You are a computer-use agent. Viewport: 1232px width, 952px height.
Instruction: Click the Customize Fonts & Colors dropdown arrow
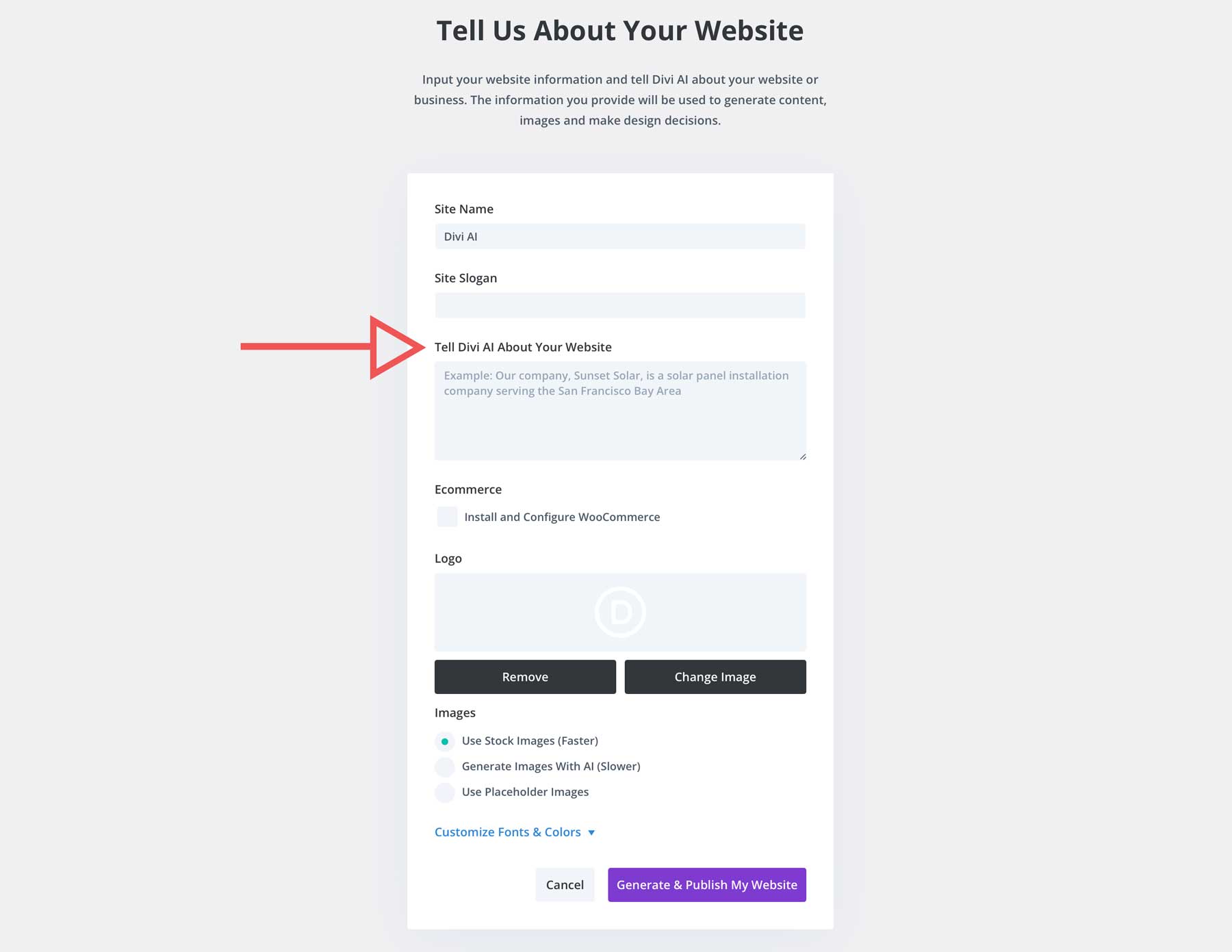[x=591, y=832]
